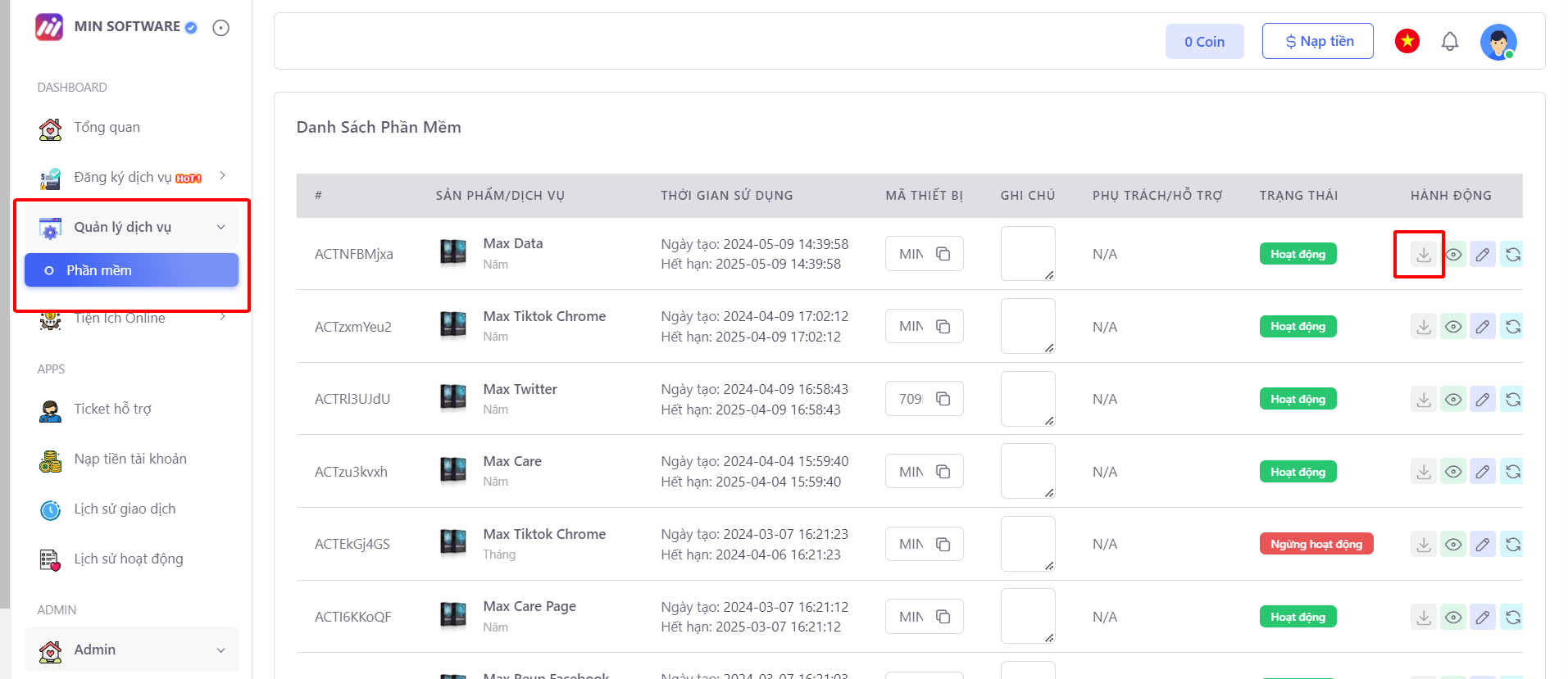Open Lịch sử giao dịch page
This screenshot has width=1568, height=679.
coord(131,509)
